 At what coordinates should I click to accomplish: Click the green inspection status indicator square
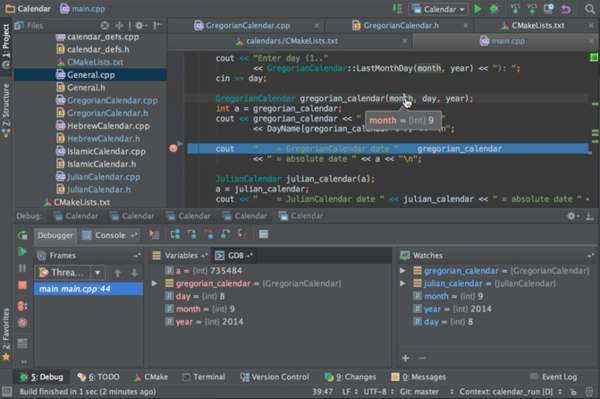[594, 57]
